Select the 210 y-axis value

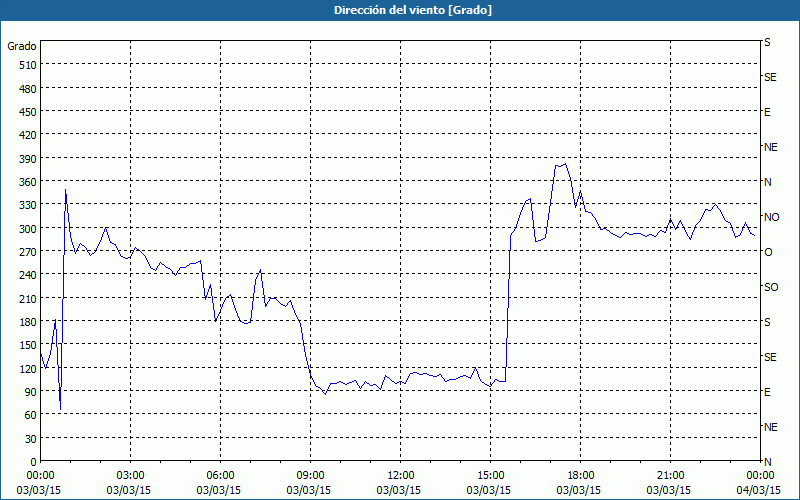(28, 298)
